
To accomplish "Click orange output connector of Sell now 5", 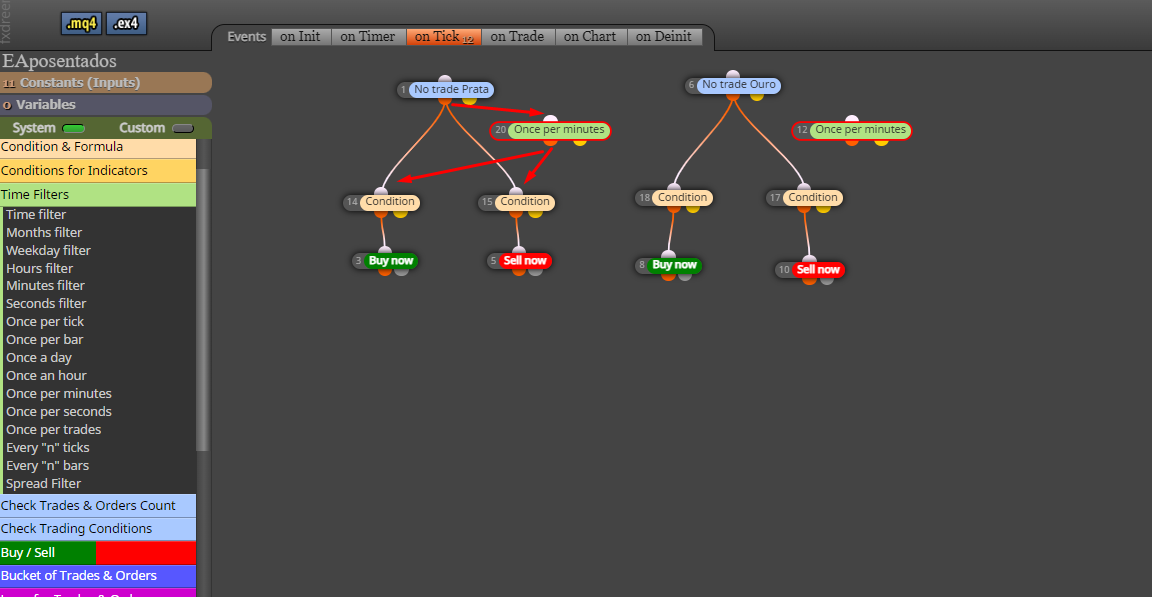I will click(519, 271).
